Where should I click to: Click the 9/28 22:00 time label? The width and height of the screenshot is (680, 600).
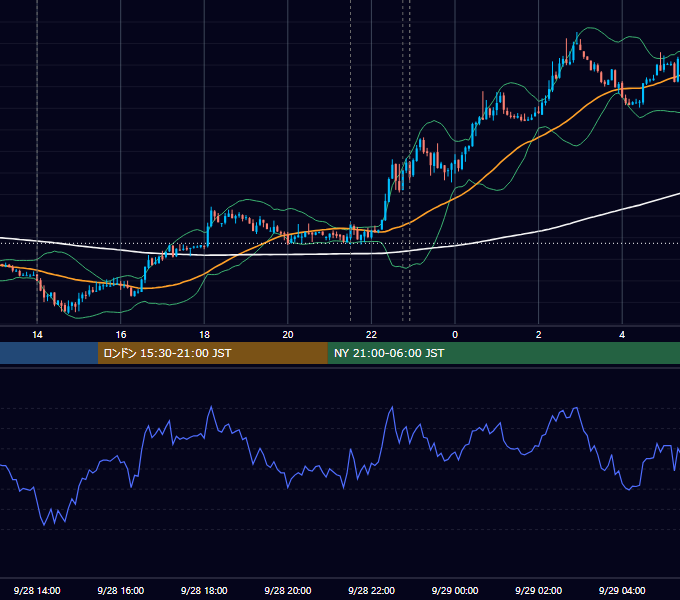click(371, 590)
